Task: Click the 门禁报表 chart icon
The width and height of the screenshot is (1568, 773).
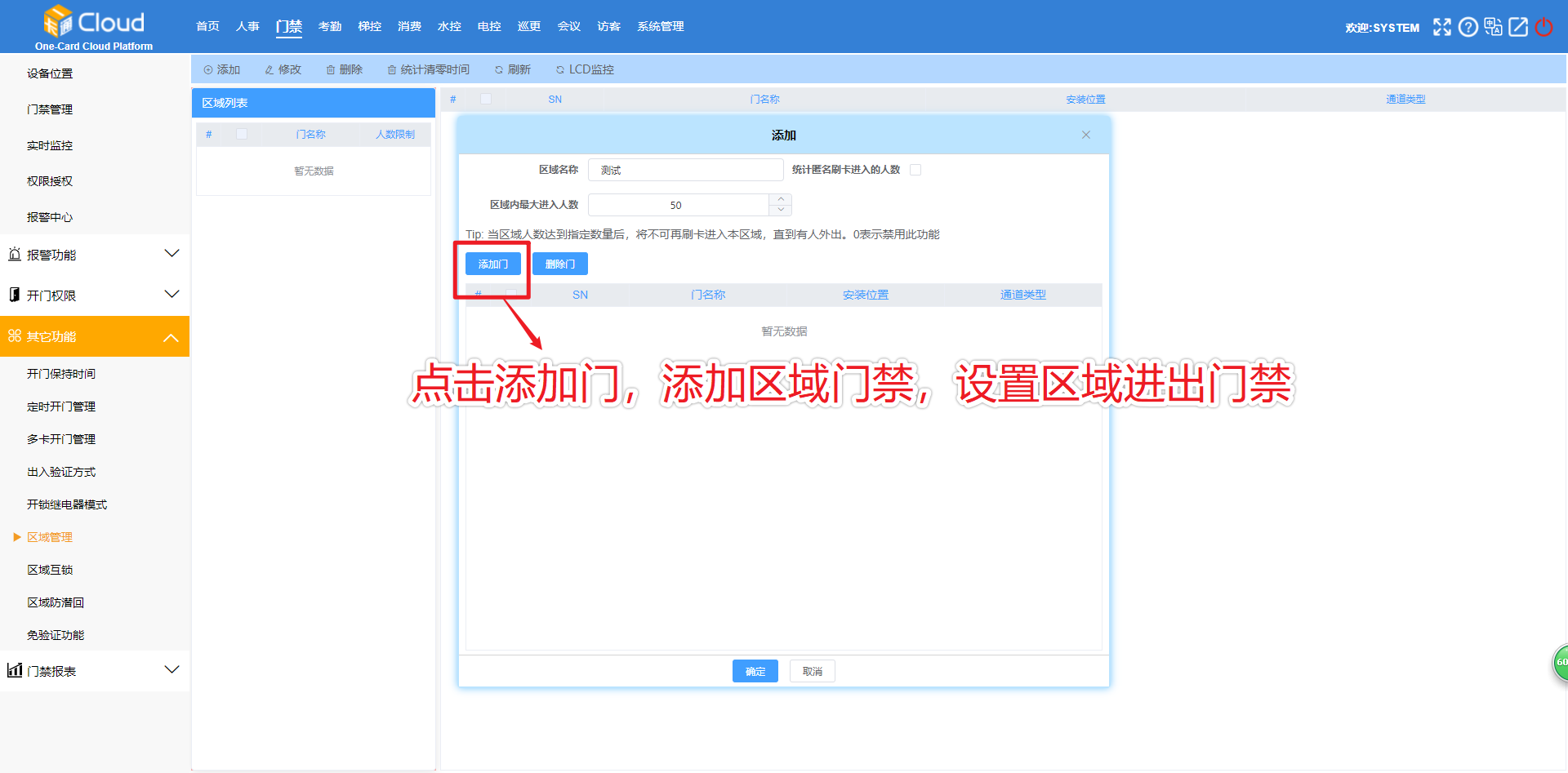Action: point(15,670)
